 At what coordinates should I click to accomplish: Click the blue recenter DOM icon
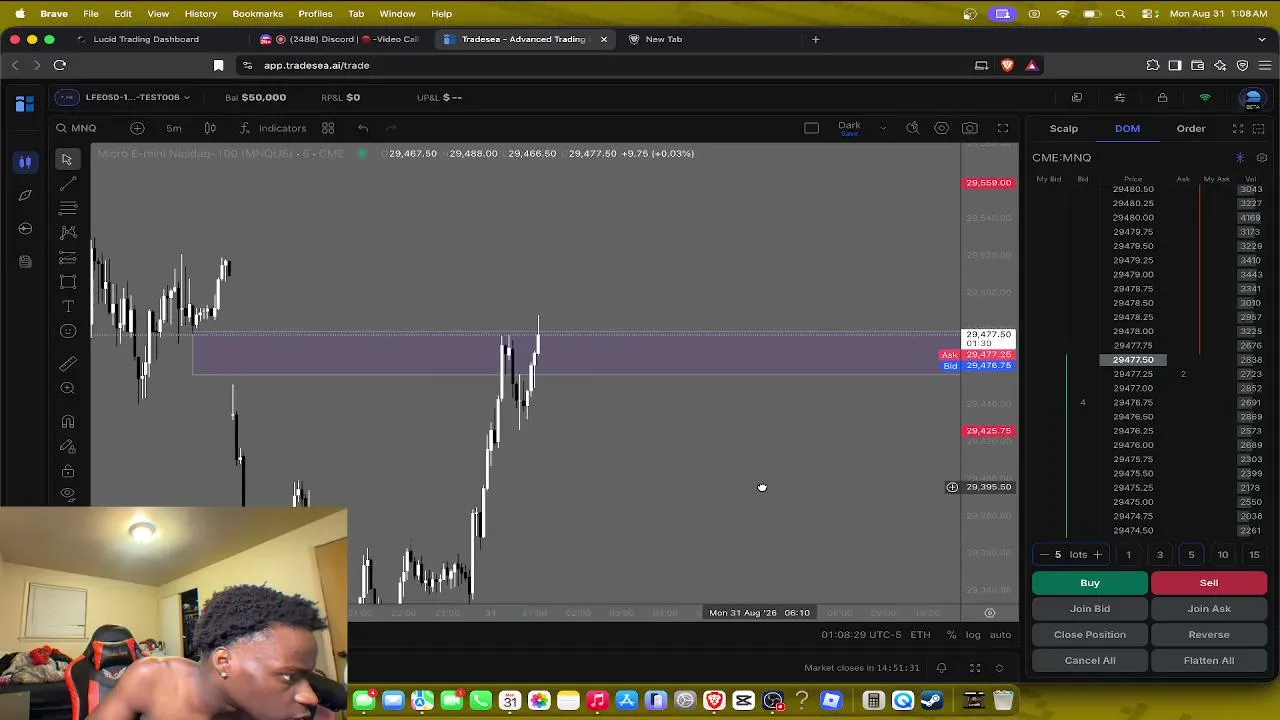pyautogui.click(x=1240, y=158)
